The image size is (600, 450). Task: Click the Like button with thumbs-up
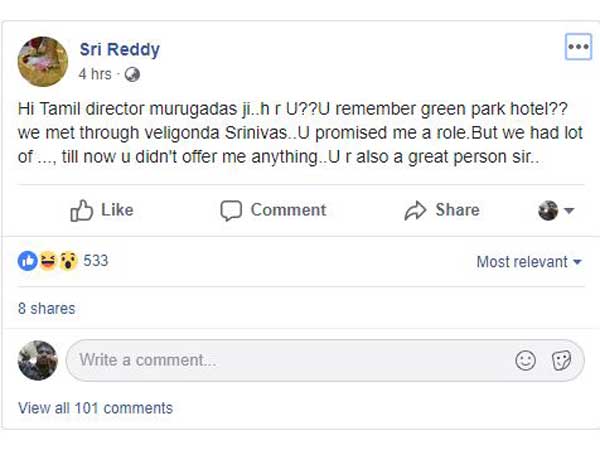(101, 210)
